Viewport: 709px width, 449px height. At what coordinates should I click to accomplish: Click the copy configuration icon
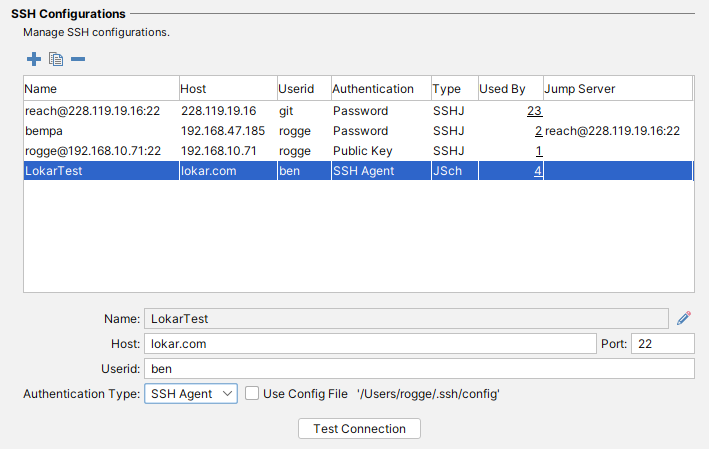[56, 59]
